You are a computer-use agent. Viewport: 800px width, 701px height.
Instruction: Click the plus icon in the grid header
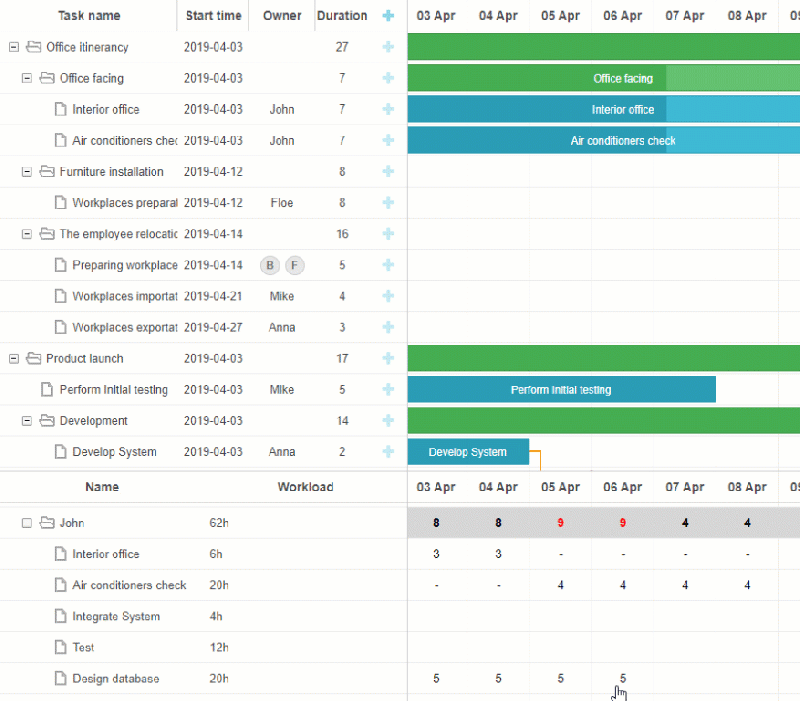click(x=388, y=15)
